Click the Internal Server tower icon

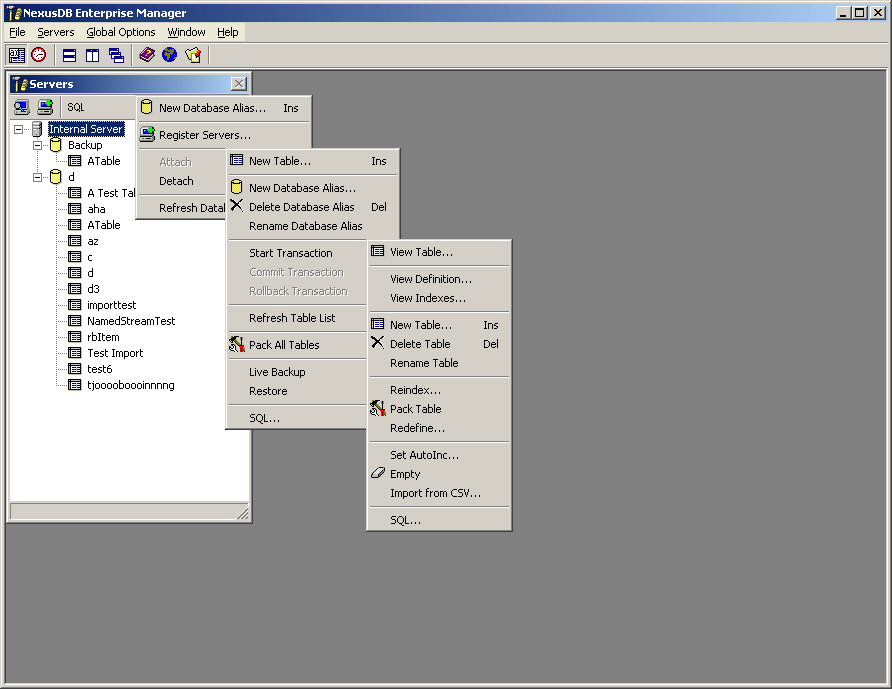37,129
